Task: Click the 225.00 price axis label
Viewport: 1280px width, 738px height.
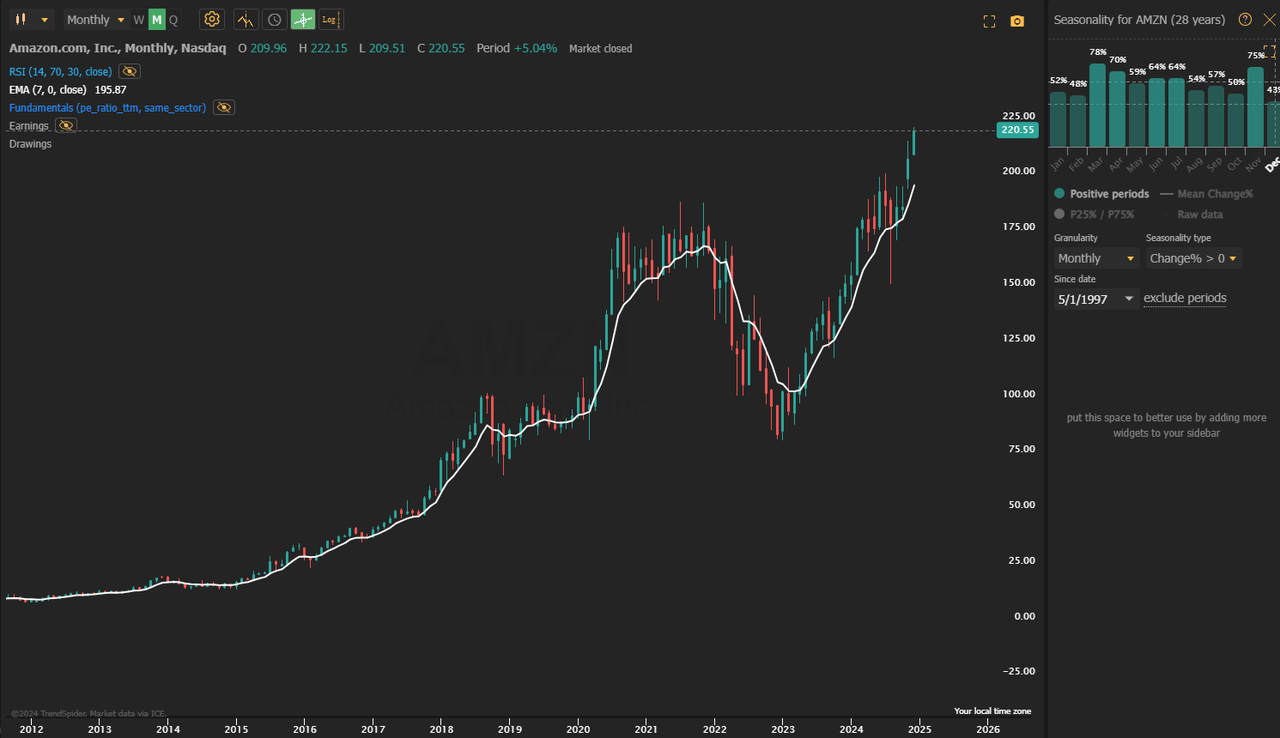Action: [1018, 116]
